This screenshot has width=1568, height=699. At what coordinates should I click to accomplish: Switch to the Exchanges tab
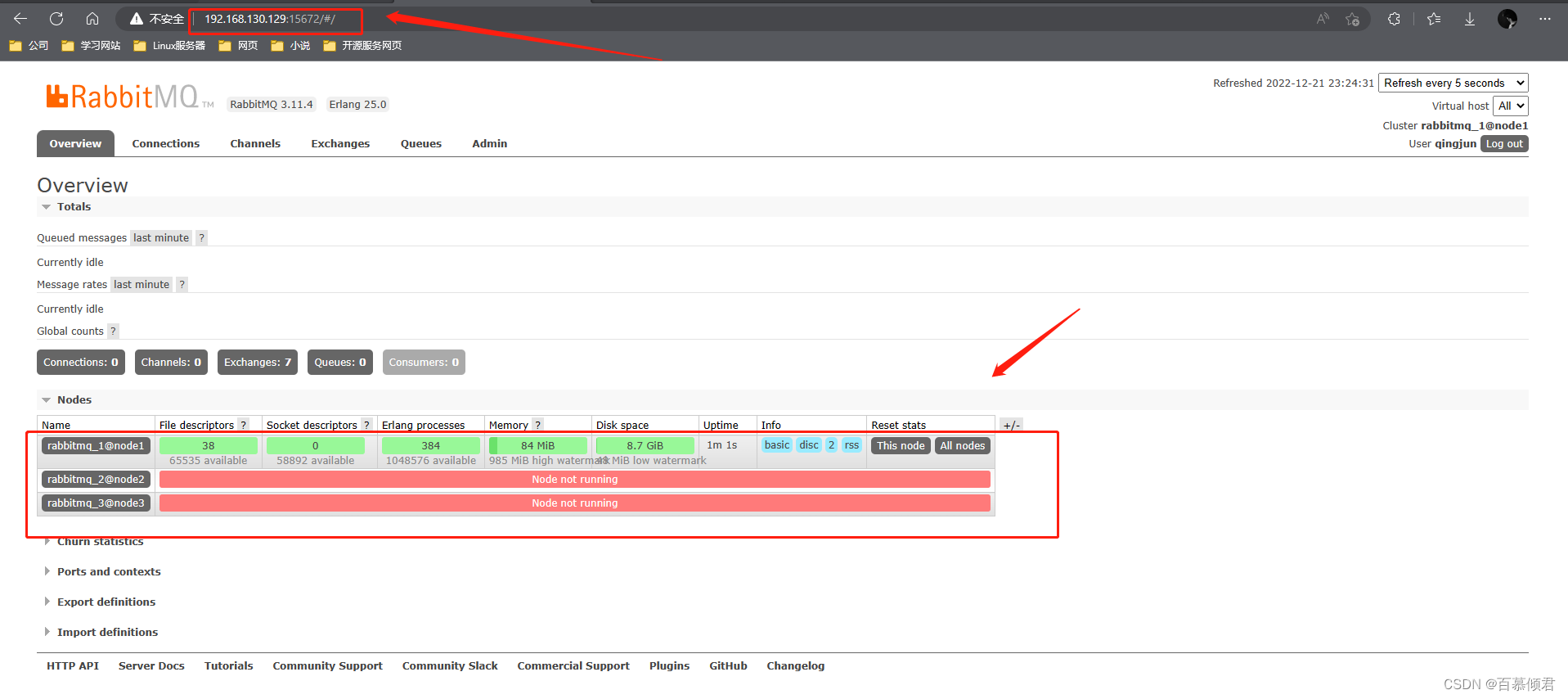[340, 143]
